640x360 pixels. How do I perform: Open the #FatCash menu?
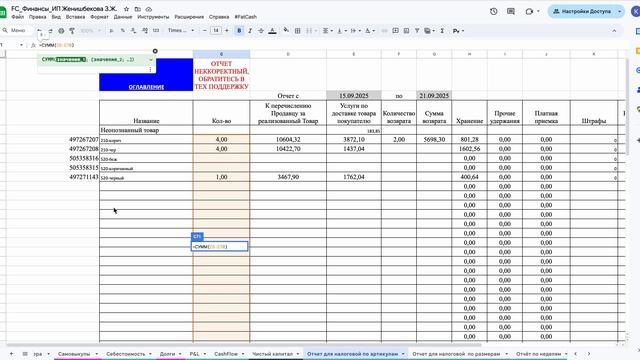click(x=246, y=17)
